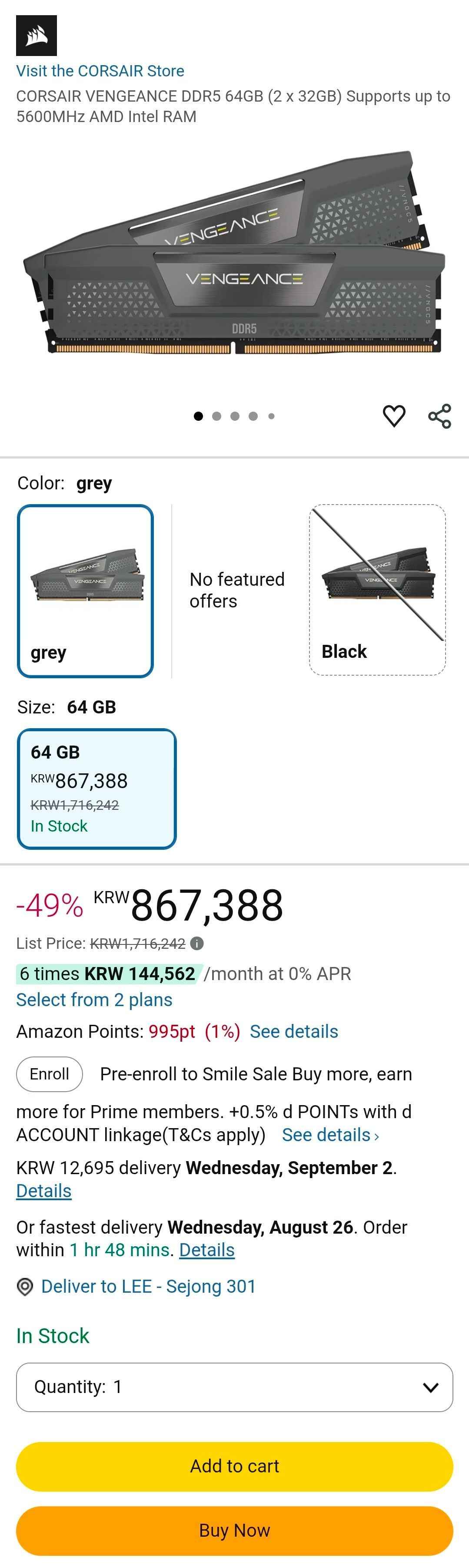Tap the heart wishlist icon
Image resolution: width=469 pixels, height=1568 pixels.
(393, 416)
